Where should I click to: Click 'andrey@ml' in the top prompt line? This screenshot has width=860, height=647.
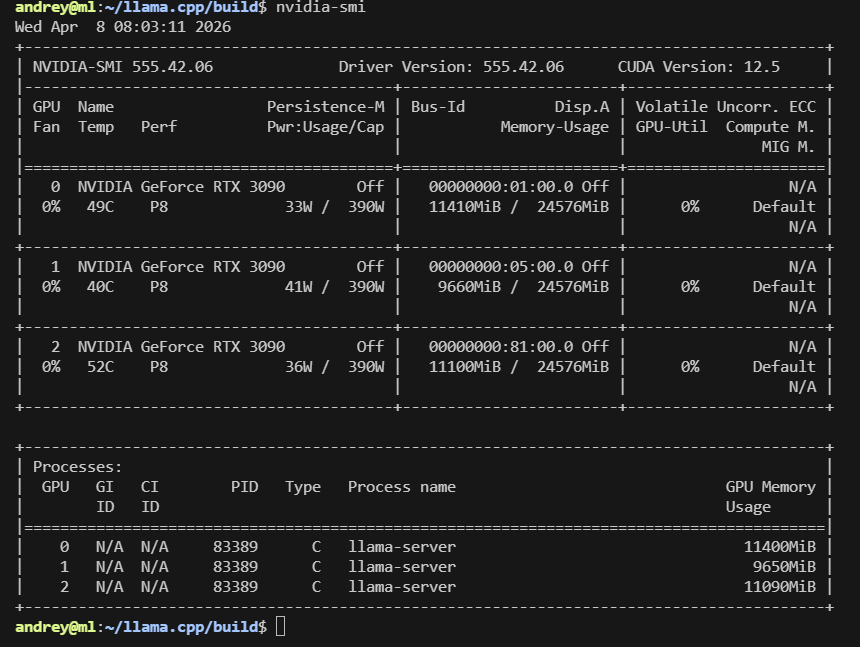point(55,7)
